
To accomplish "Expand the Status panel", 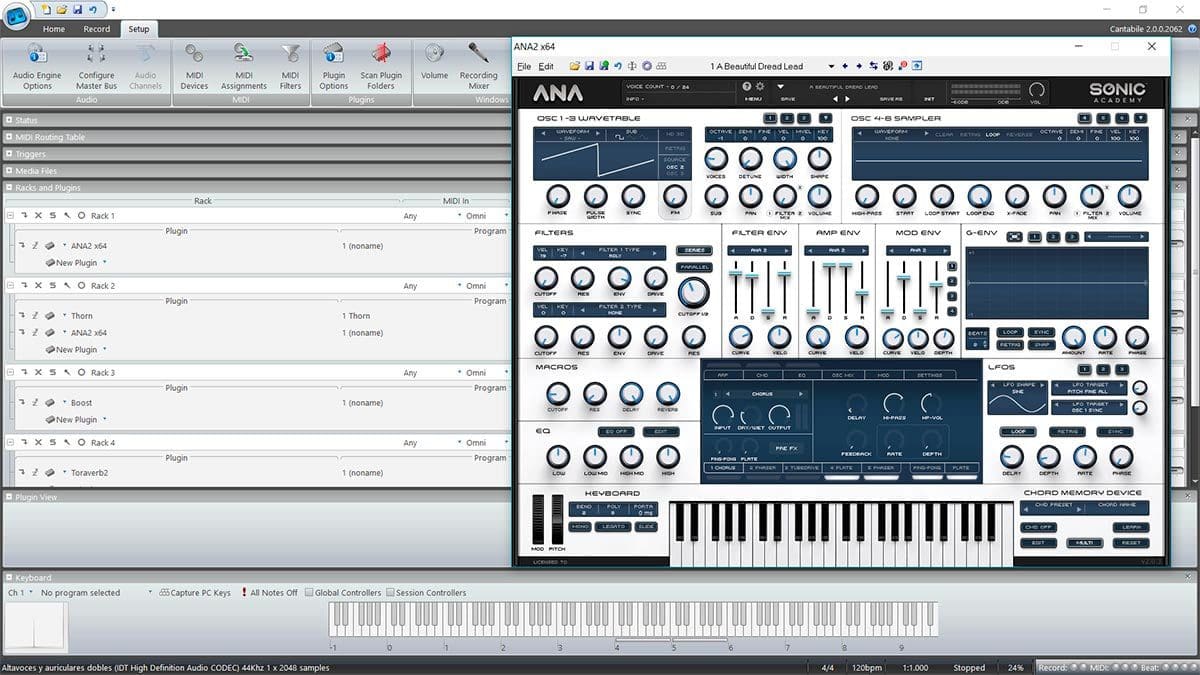I will 9,120.
